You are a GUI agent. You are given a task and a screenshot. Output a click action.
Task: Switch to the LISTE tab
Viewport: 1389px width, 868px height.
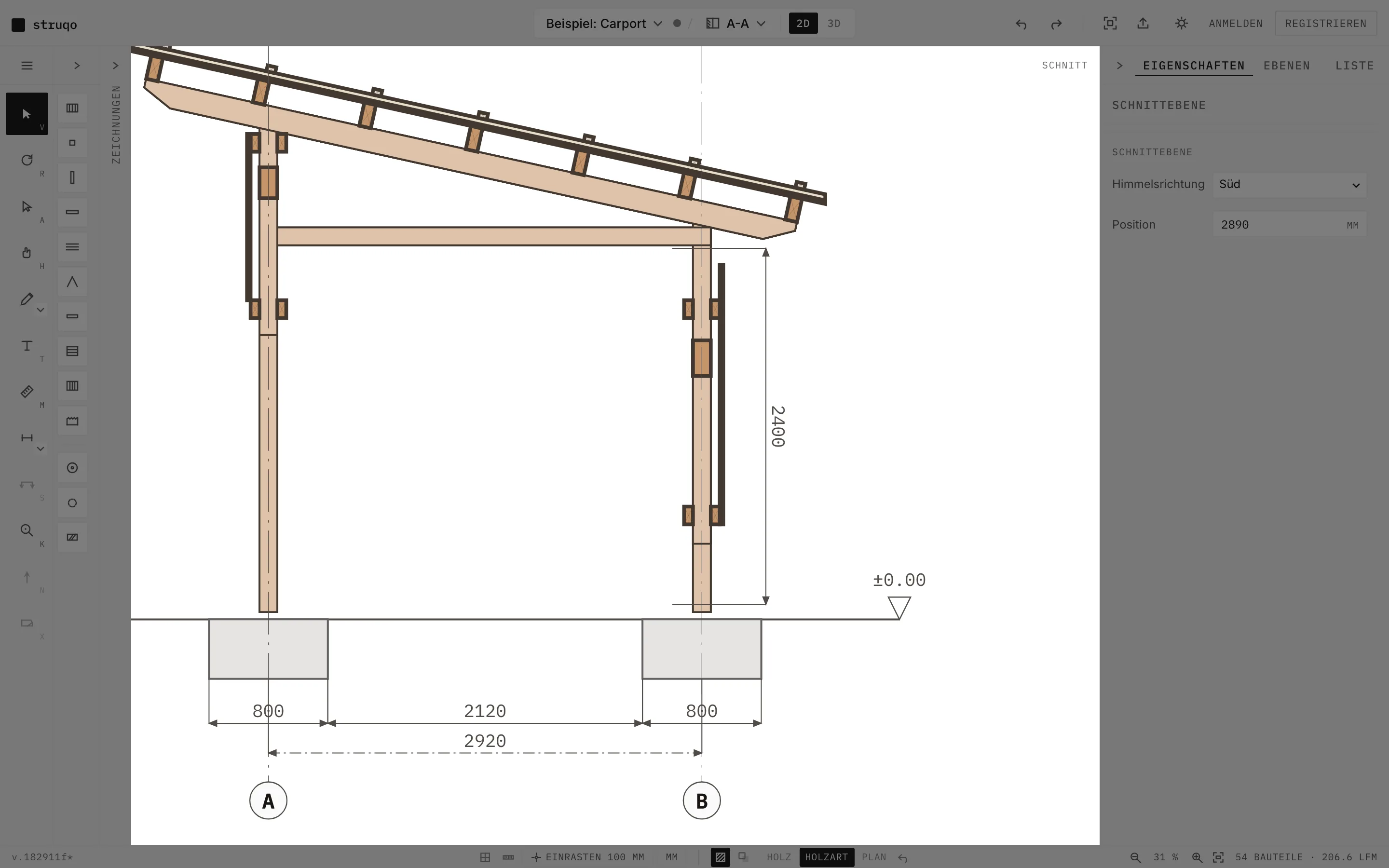coord(1355,66)
